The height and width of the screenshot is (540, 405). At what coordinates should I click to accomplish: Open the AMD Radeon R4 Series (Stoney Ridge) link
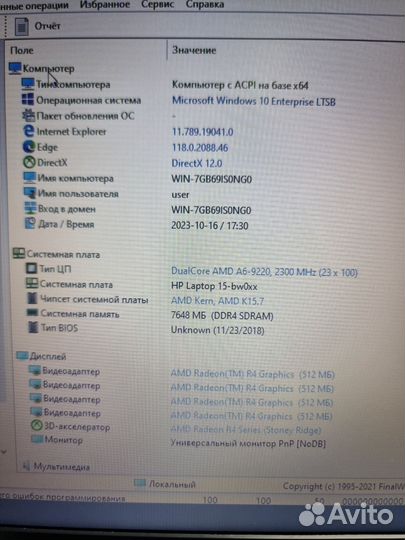(x=246, y=430)
